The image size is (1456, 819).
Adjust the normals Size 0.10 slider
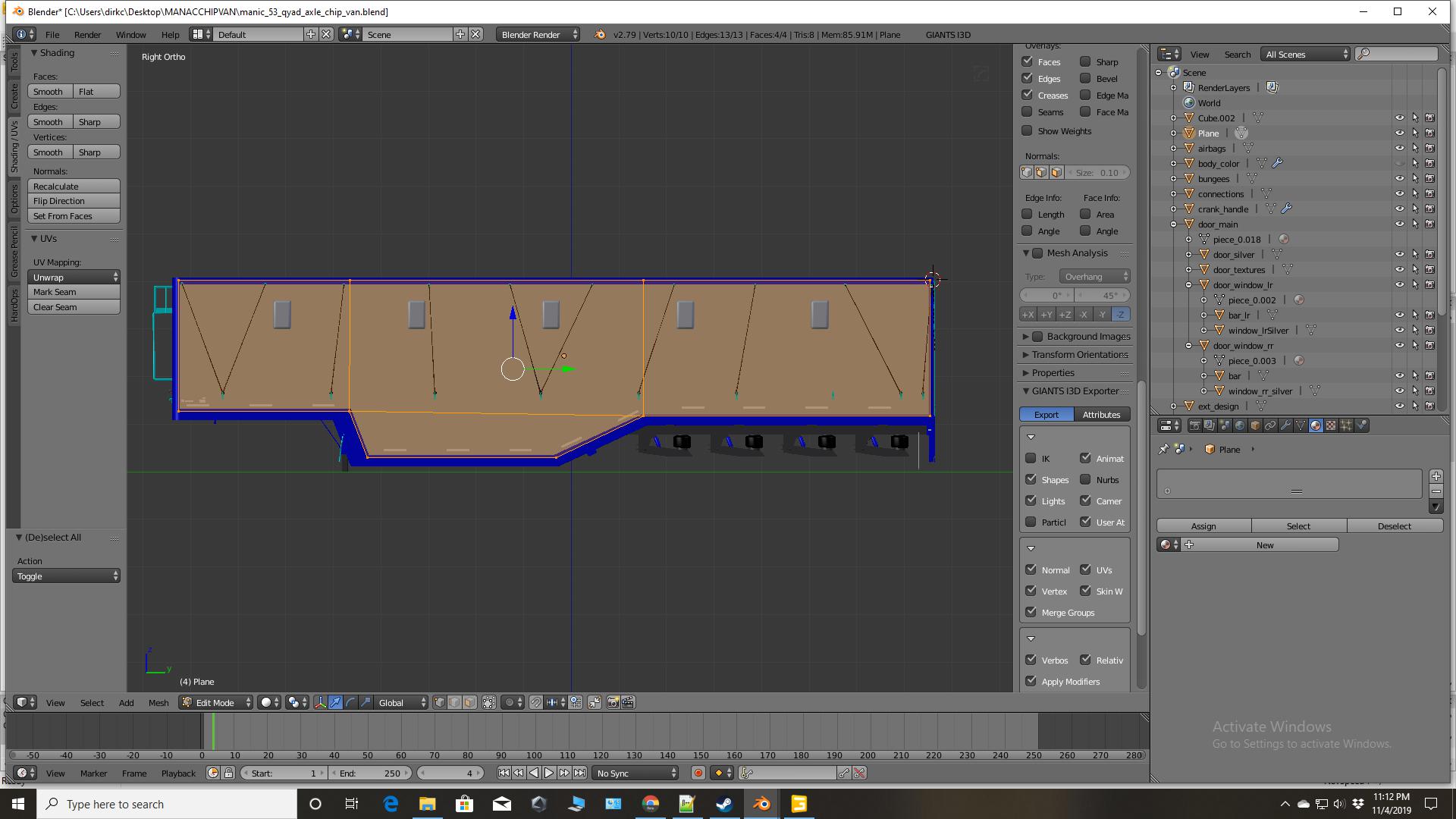[x=1097, y=173]
